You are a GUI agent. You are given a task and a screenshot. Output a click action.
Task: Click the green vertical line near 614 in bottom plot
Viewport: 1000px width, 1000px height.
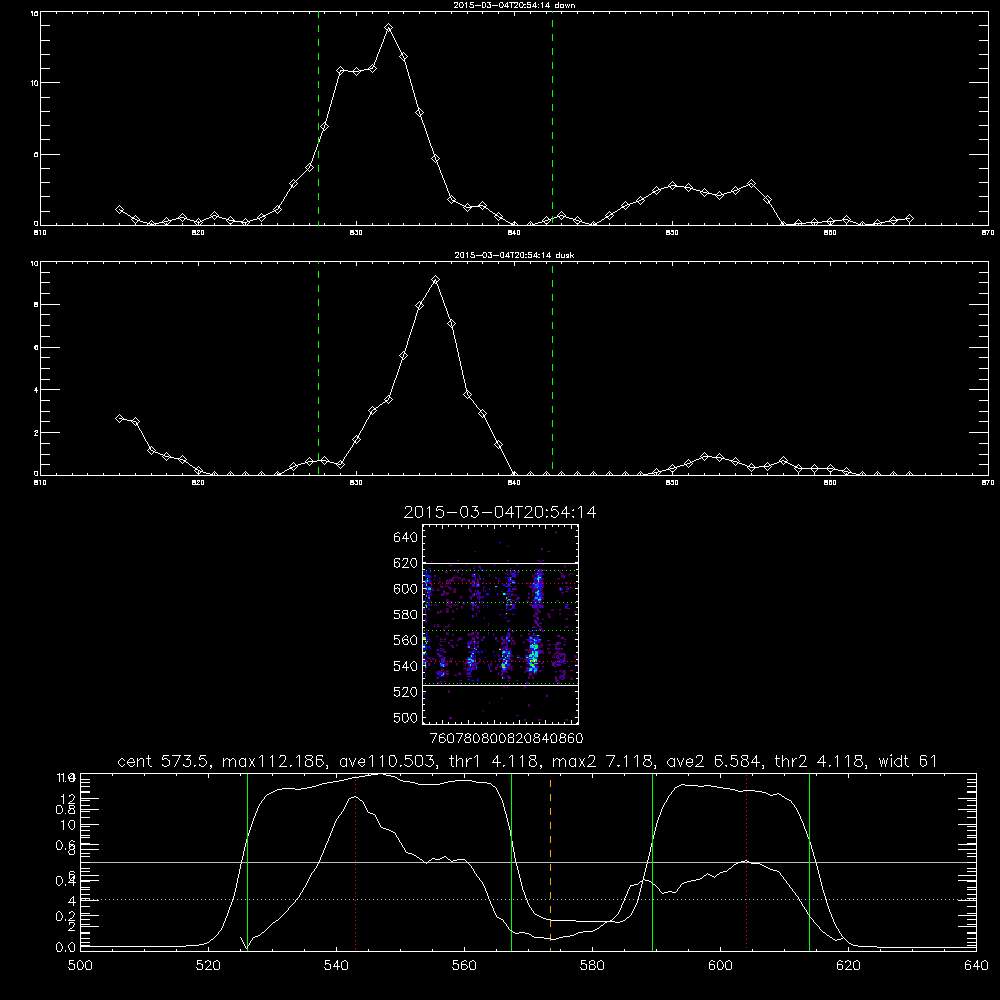[809, 861]
